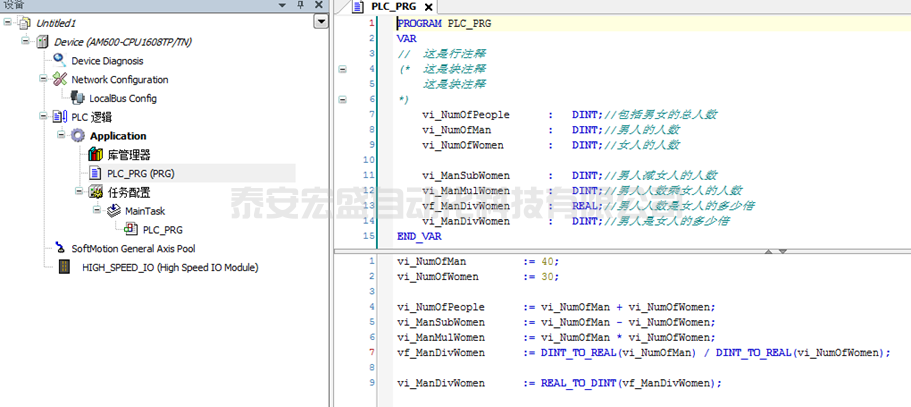Screen dimensions: 911x407
Task: Click the HIGH_SPEED_IO module icon
Action: tap(61, 267)
